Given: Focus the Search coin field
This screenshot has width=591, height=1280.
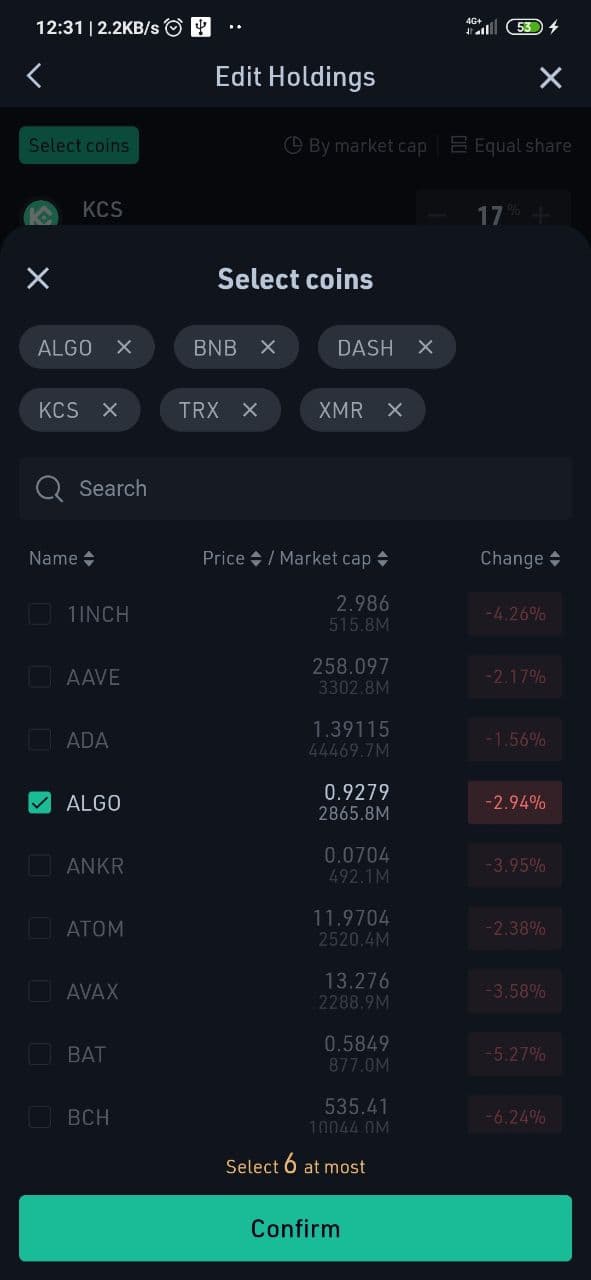Looking at the screenshot, I should tap(295, 488).
